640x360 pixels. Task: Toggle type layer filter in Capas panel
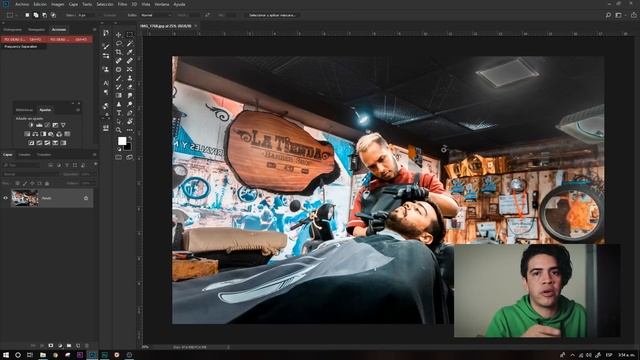(67, 165)
